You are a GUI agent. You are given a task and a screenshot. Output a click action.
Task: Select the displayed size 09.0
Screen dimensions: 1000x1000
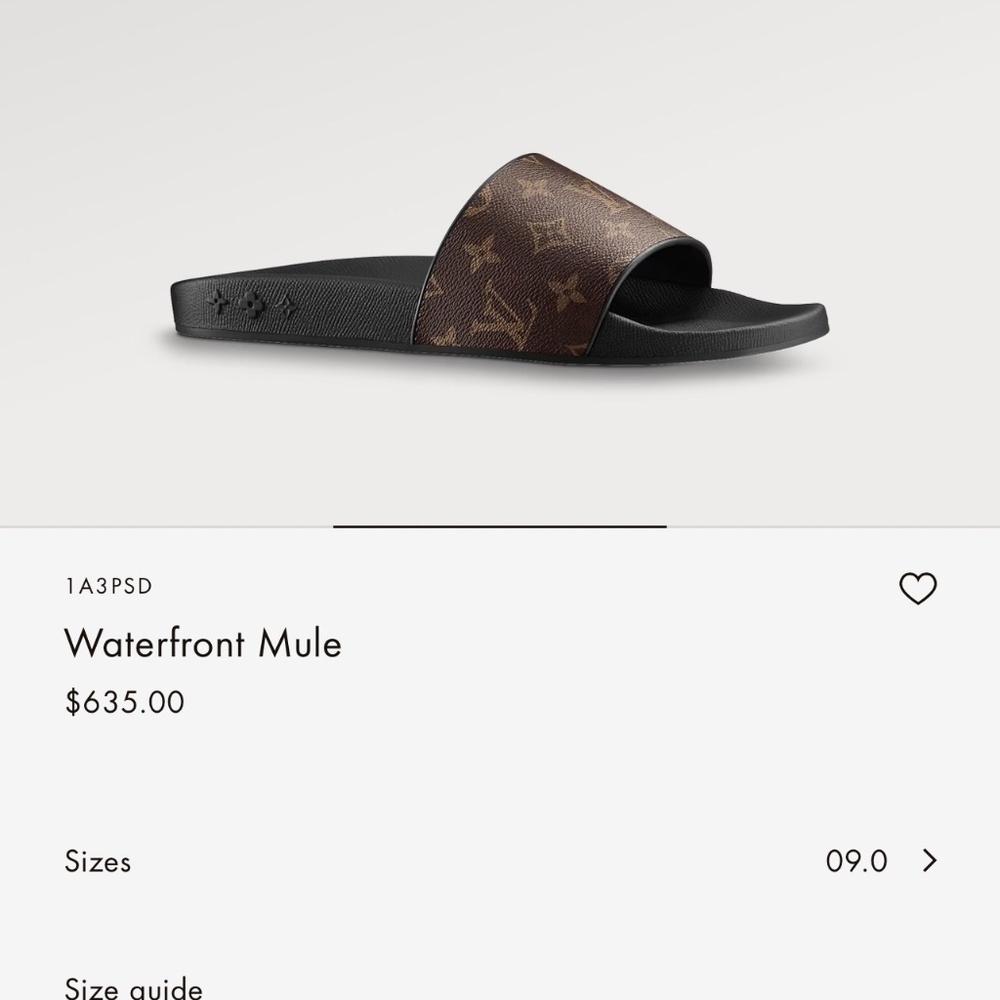[858, 861]
